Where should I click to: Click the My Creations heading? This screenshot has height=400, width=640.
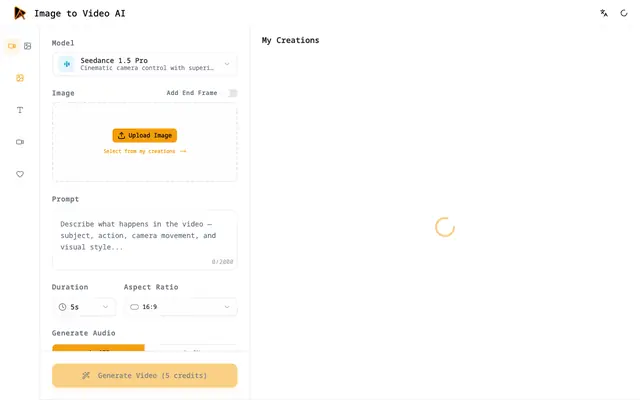(290, 40)
